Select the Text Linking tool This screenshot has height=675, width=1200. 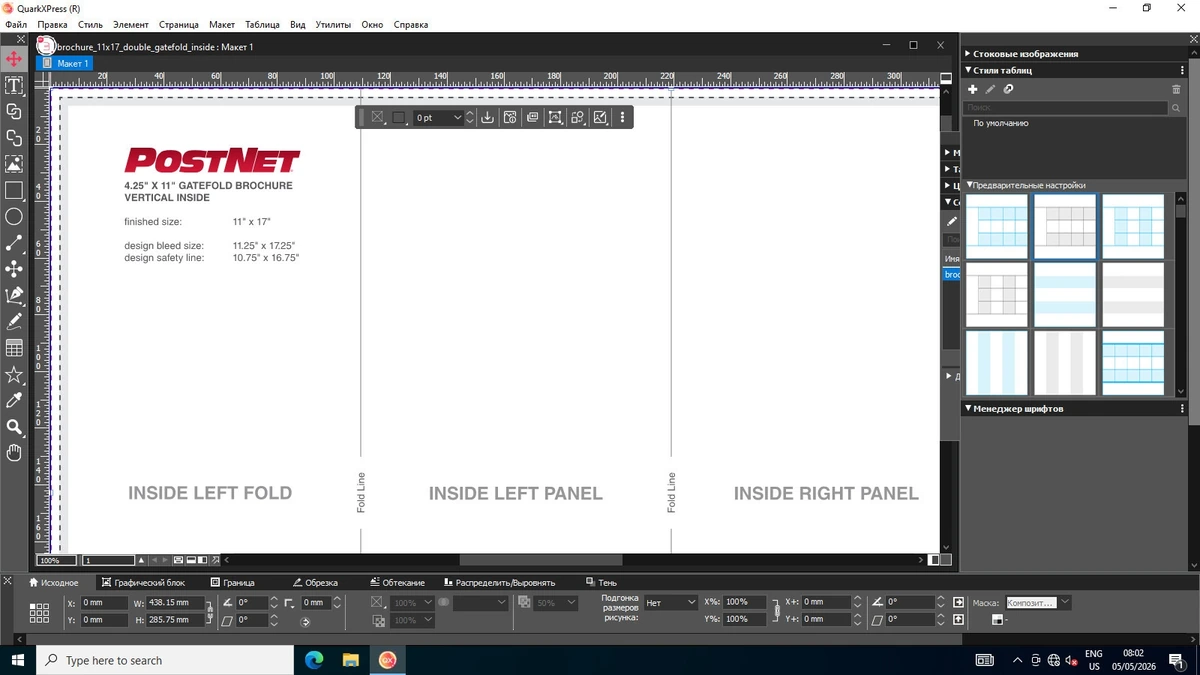tap(14, 111)
